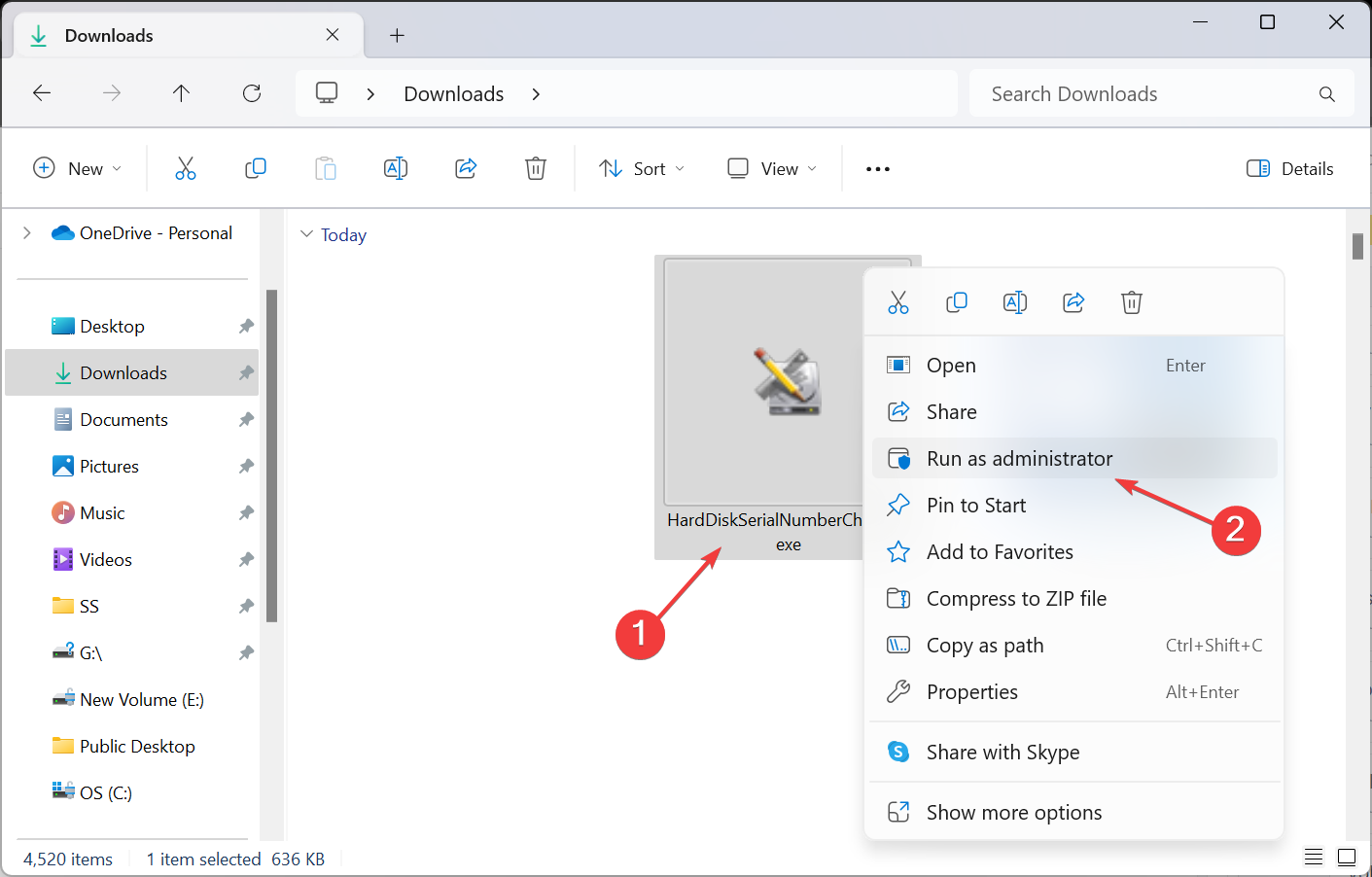Choose Share in the context menu
This screenshot has height=877, width=1372.
coord(1074,412)
